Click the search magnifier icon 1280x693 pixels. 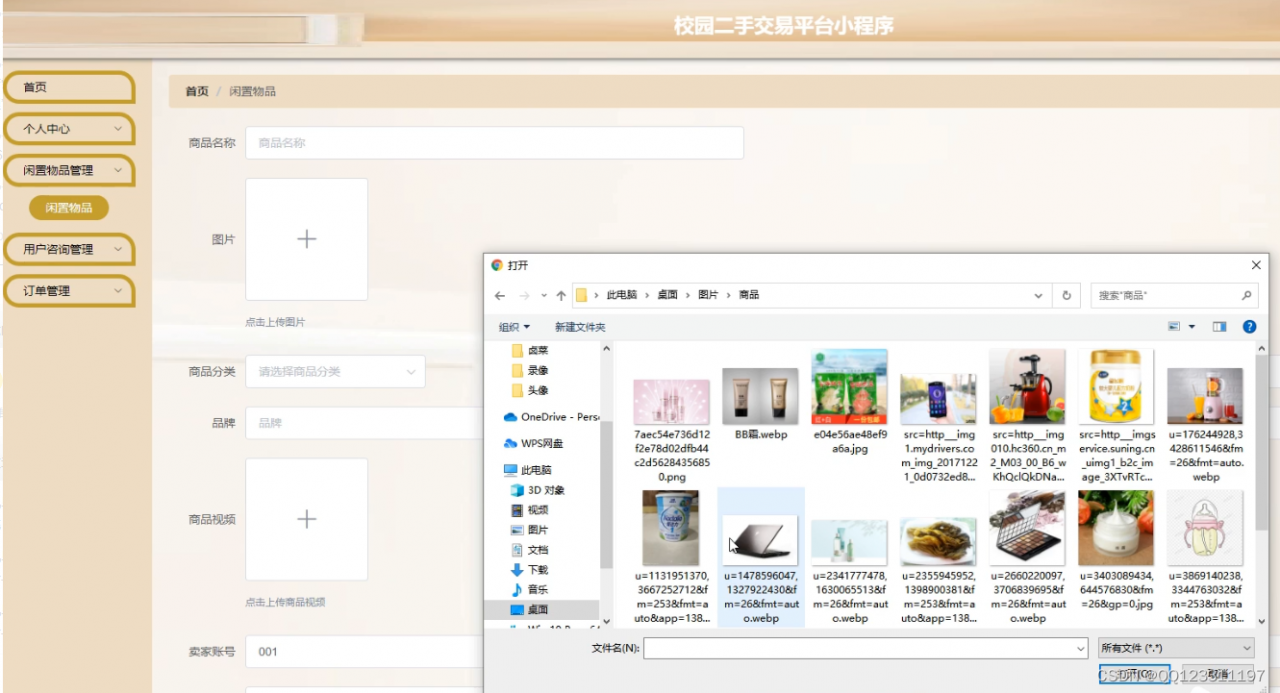pyautogui.click(x=1246, y=296)
